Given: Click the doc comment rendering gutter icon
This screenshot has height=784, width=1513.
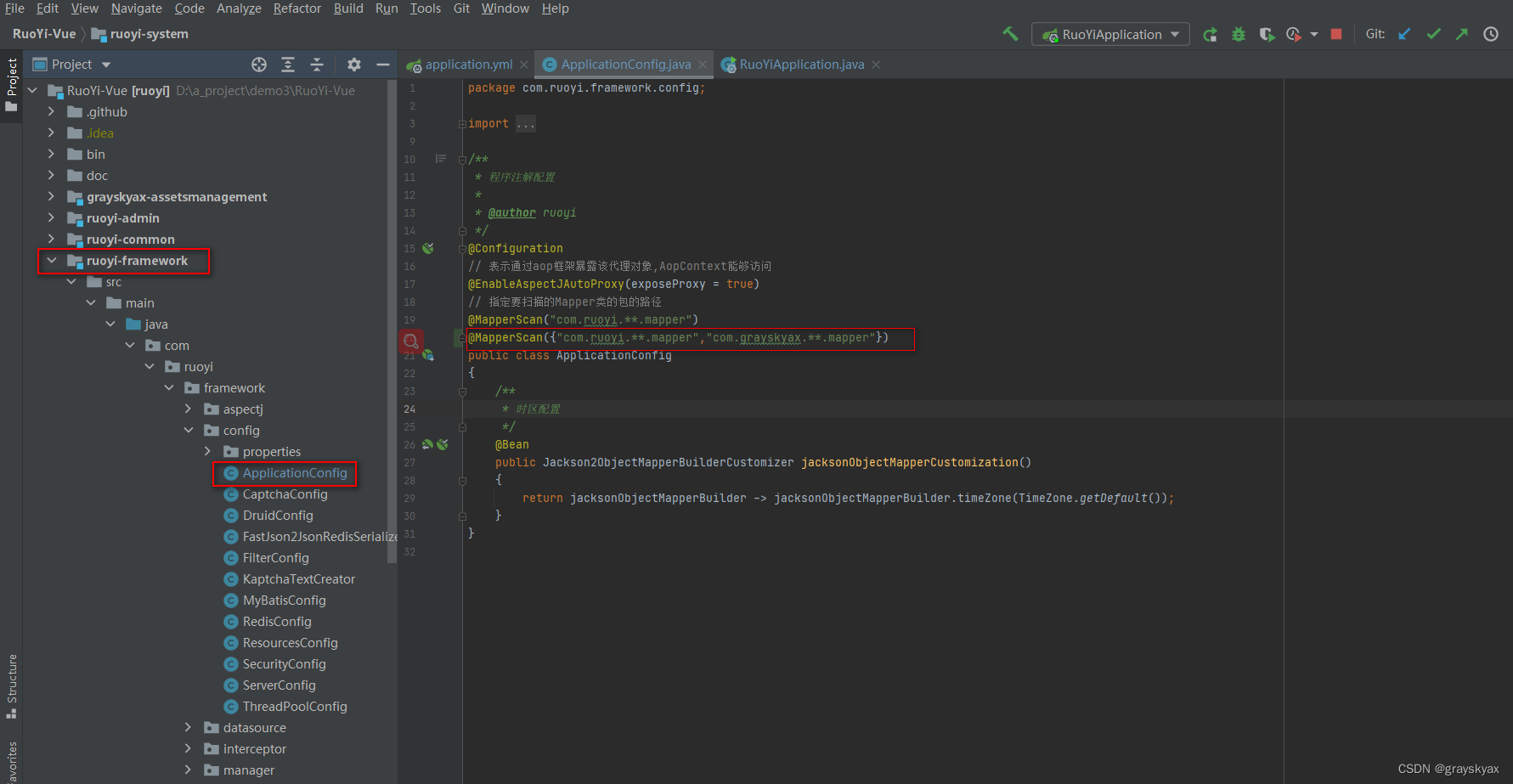Looking at the screenshot, I should click(x=440, y=159).
